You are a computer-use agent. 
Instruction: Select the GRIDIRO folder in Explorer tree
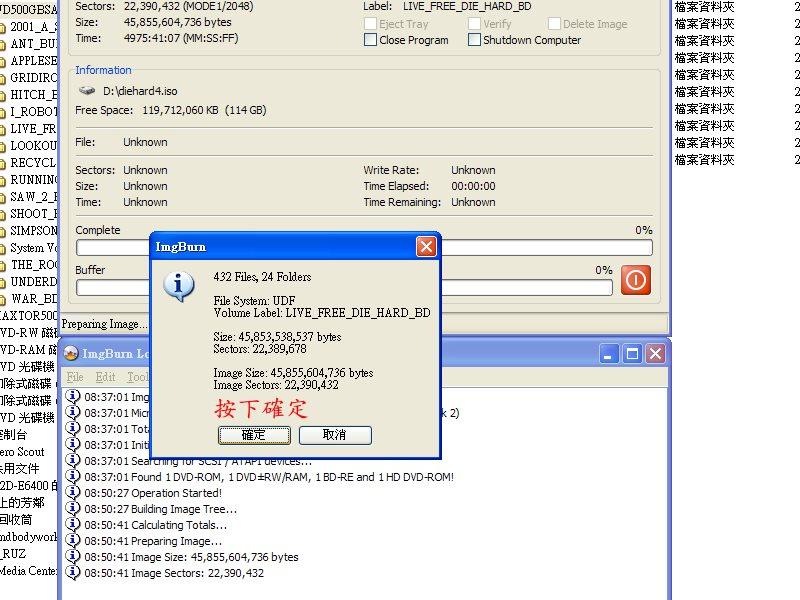[34, 78]
